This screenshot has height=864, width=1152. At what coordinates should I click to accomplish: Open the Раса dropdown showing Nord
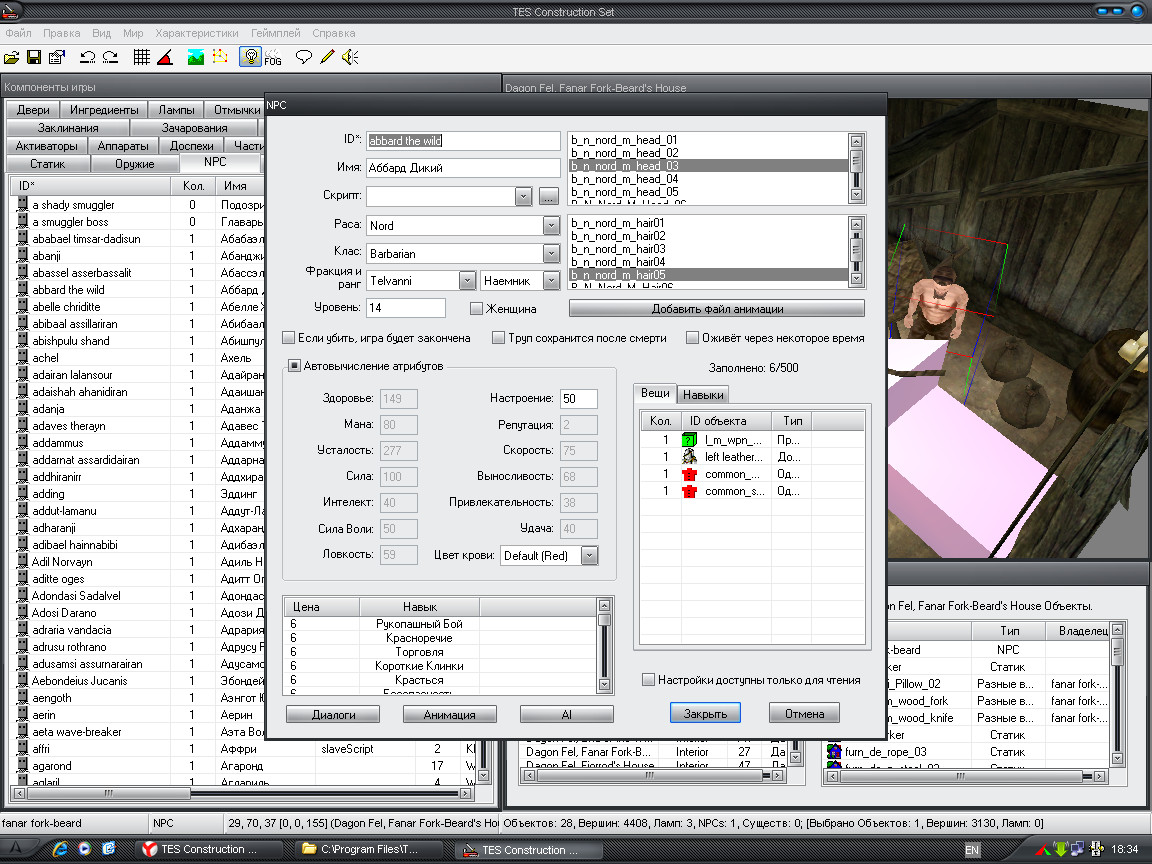coord(551,226)
